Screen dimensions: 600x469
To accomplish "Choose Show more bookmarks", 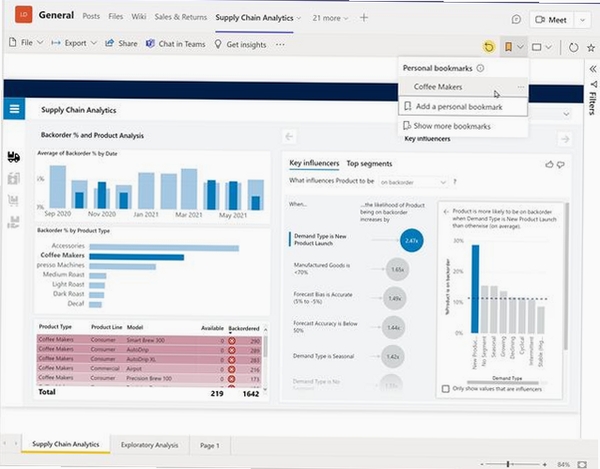I will pyautogui.click(x=463, y=126).
